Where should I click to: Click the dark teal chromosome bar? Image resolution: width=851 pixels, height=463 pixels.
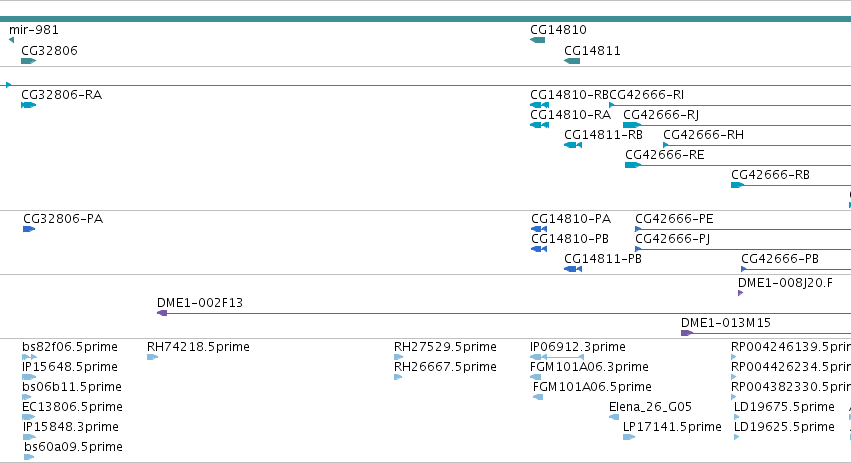426,19
